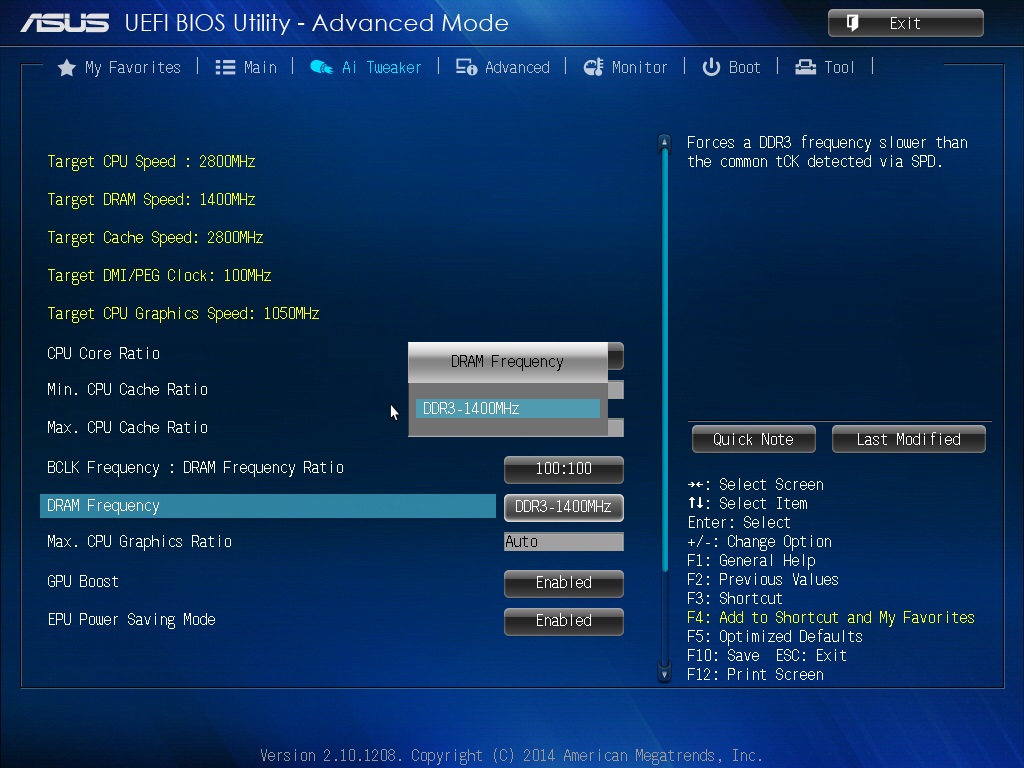1024x768 pixels.
Task: Select the GPU Boost label
Action: pyautogui.click(x=83, y=582)
